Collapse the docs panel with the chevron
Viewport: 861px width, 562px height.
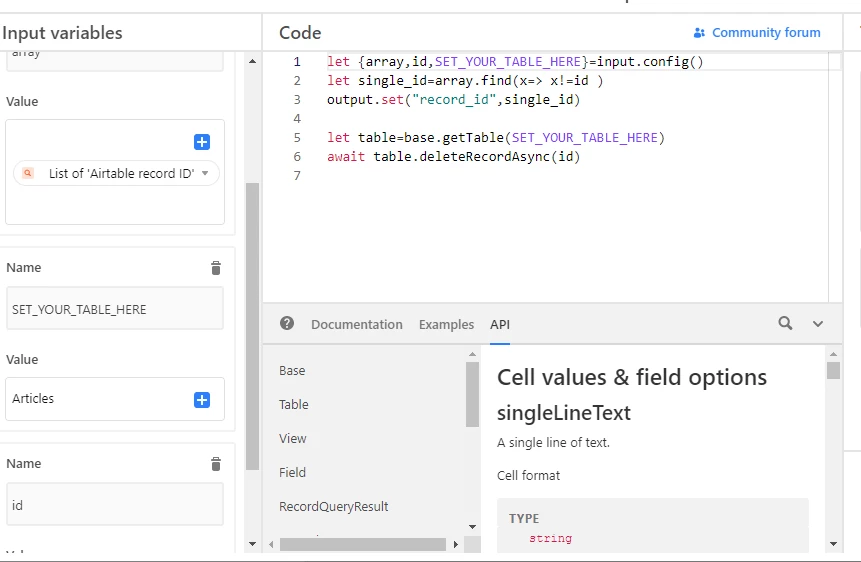pos(818,324)
